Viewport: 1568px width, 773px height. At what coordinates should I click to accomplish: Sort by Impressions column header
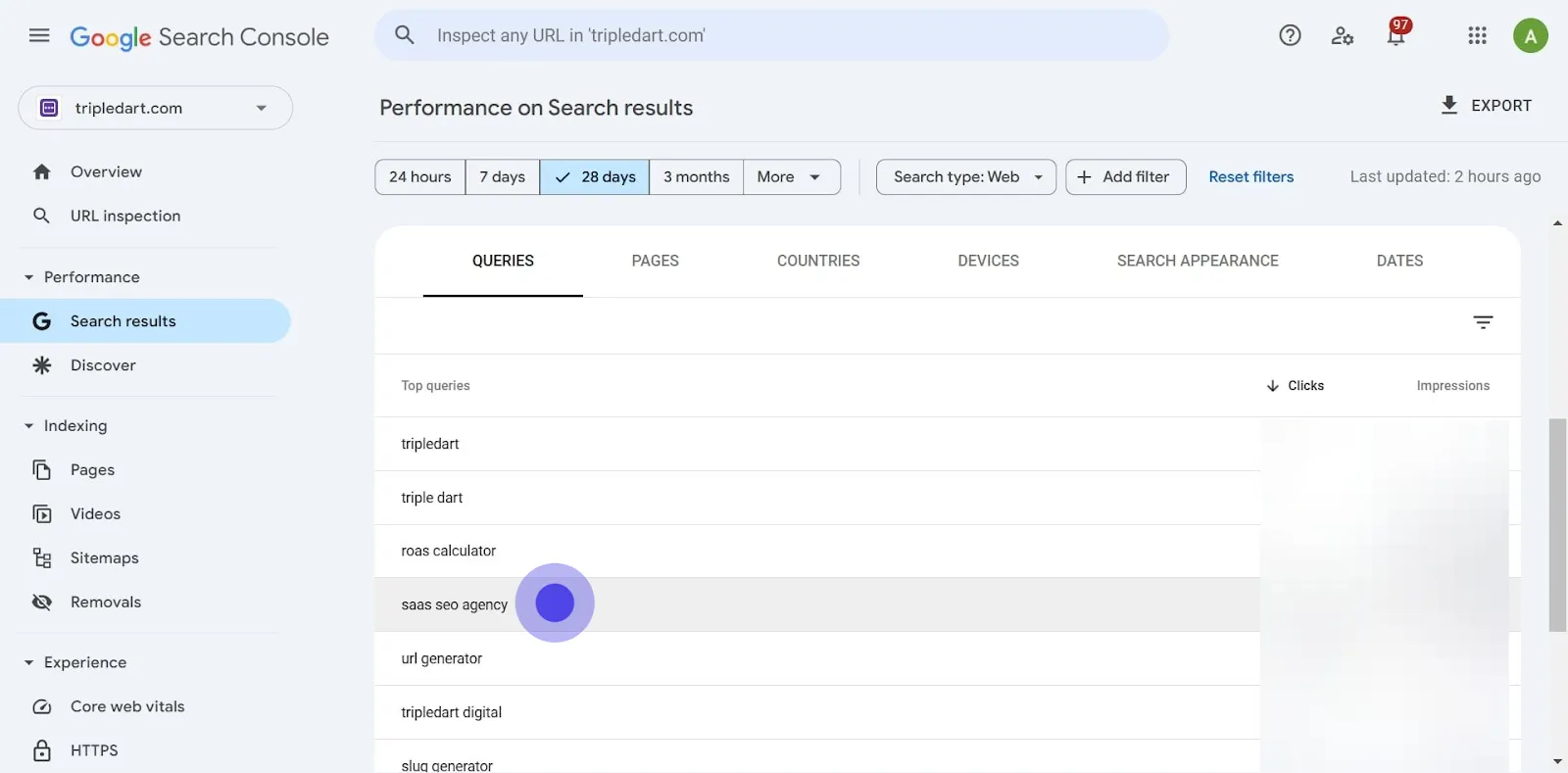coord(1452,386)
